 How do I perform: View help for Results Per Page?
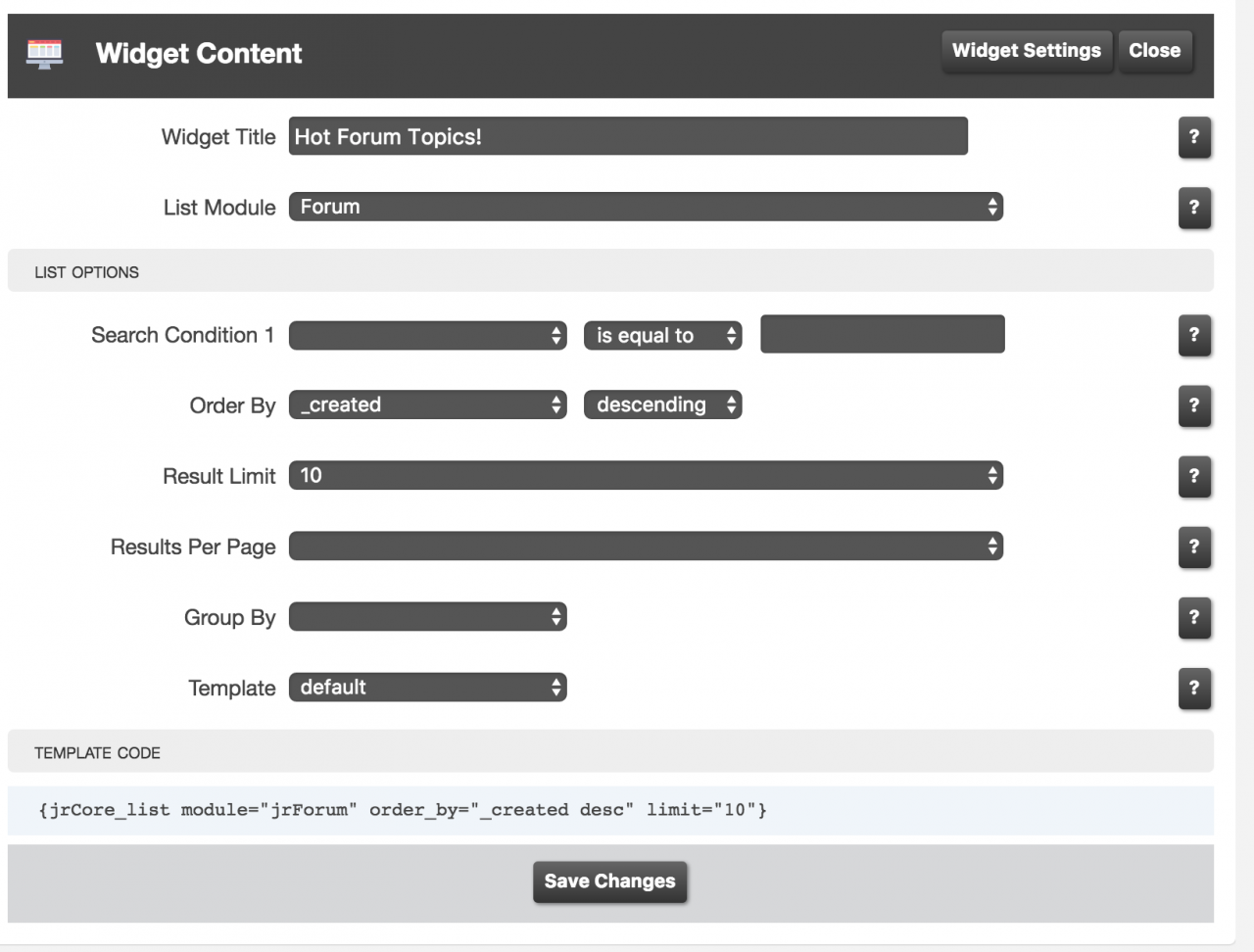tap(1194, 547)
